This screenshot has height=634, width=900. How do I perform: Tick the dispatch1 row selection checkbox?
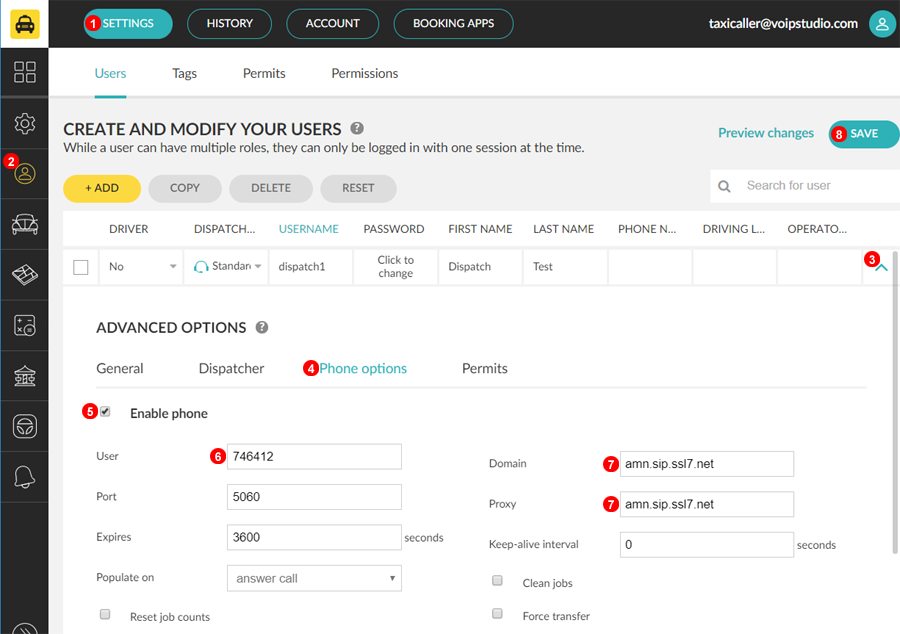tap(81, 267)
